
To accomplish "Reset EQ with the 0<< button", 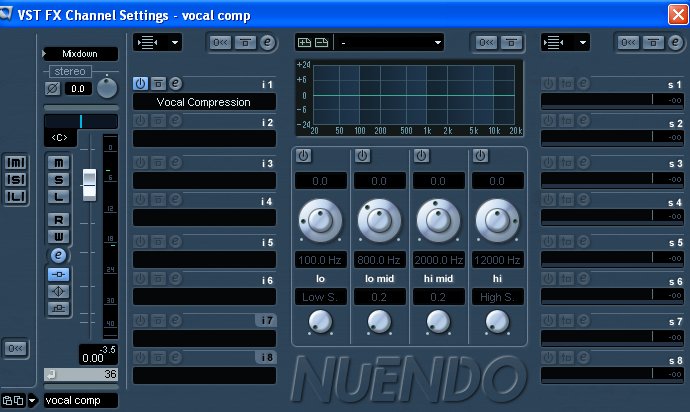I will pyautogui.click(x=486, y=43).
